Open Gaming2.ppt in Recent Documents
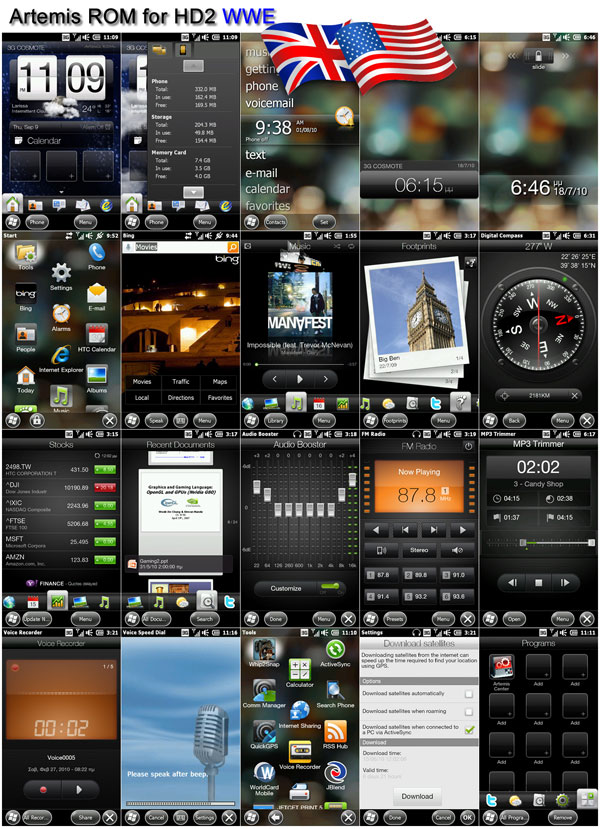Image resolution: width=600 pixels, height=829 pixels. [180, 564]
